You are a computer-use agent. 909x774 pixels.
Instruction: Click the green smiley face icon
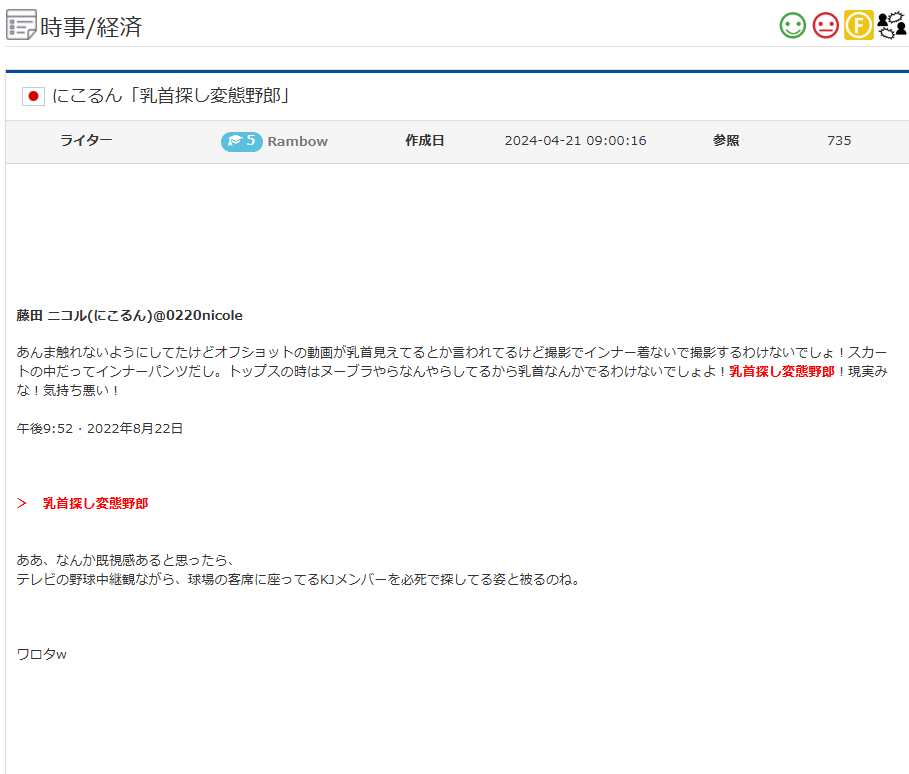792,25
